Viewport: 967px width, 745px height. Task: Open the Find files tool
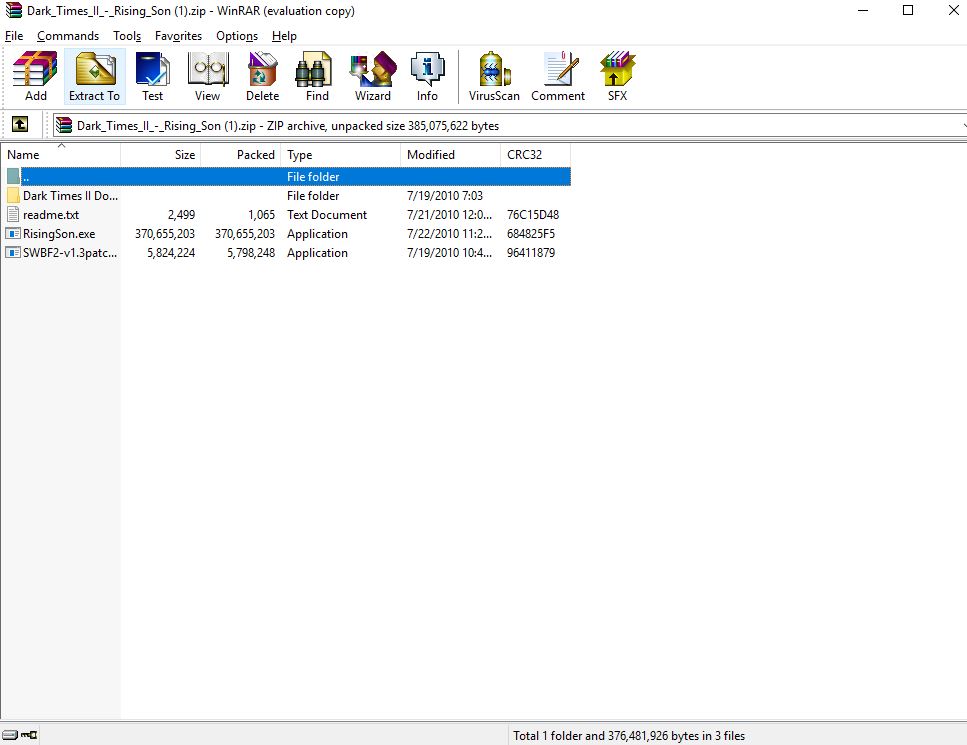pos(317,77)
